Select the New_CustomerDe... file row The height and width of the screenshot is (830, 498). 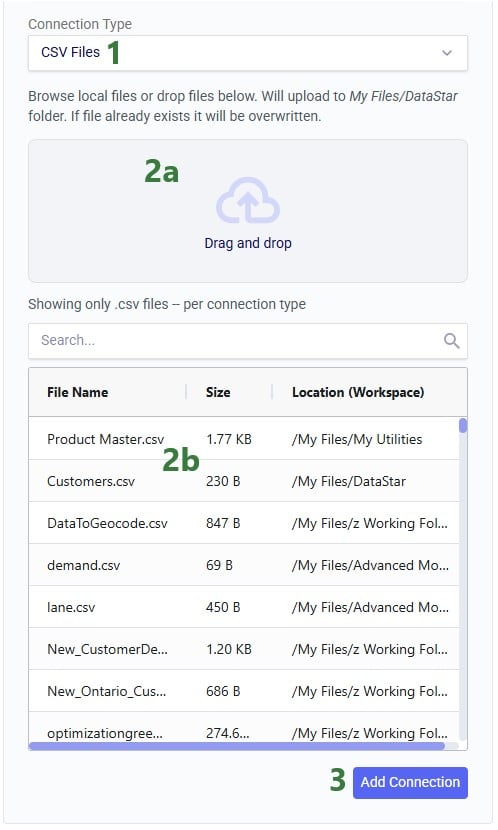pos(244,649)
